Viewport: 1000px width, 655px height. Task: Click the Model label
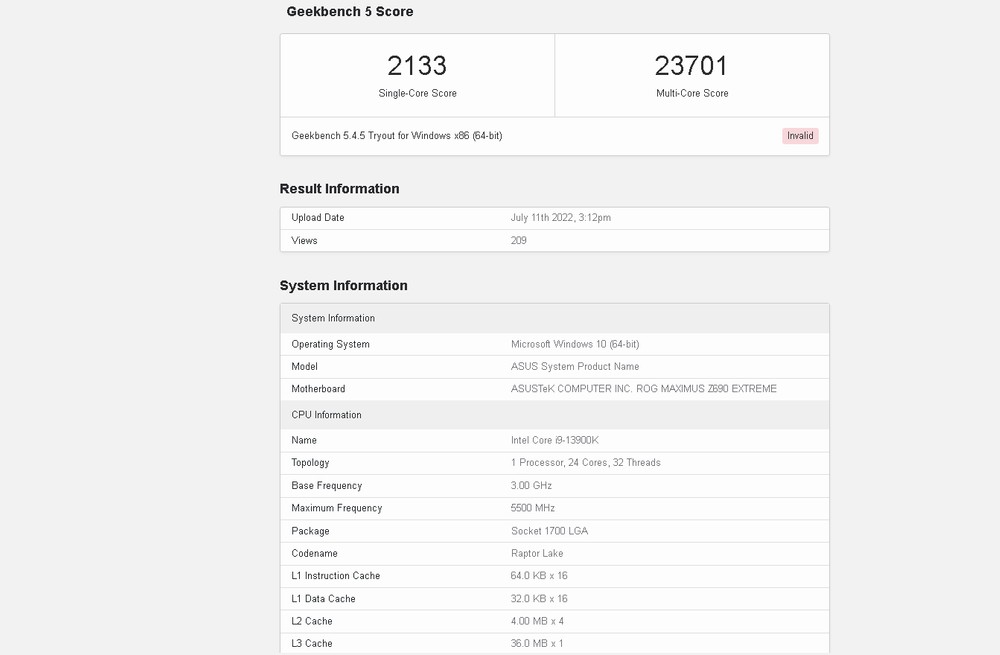pos(304,367)
